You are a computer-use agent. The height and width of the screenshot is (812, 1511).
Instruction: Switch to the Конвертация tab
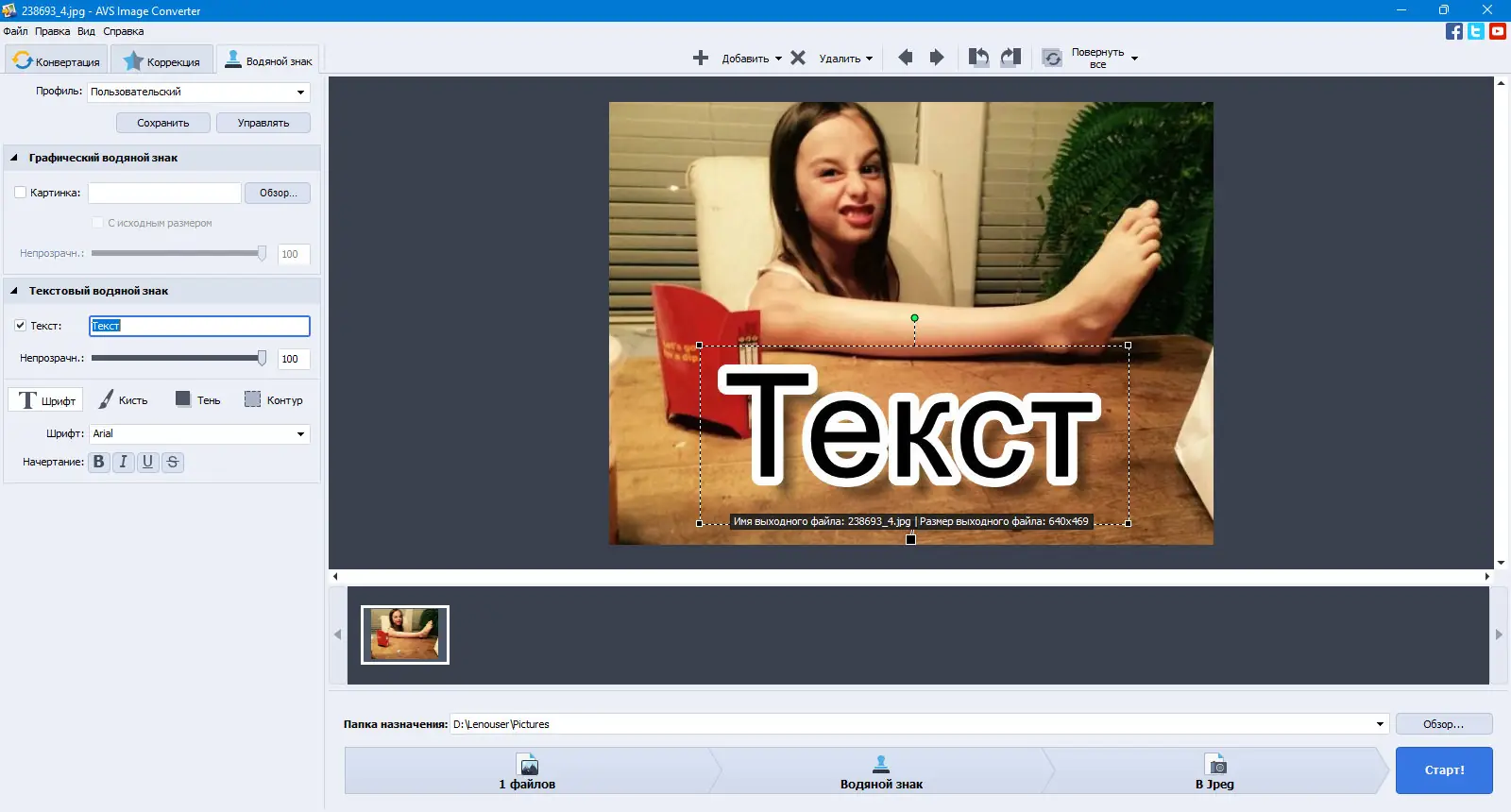(56, 60)
